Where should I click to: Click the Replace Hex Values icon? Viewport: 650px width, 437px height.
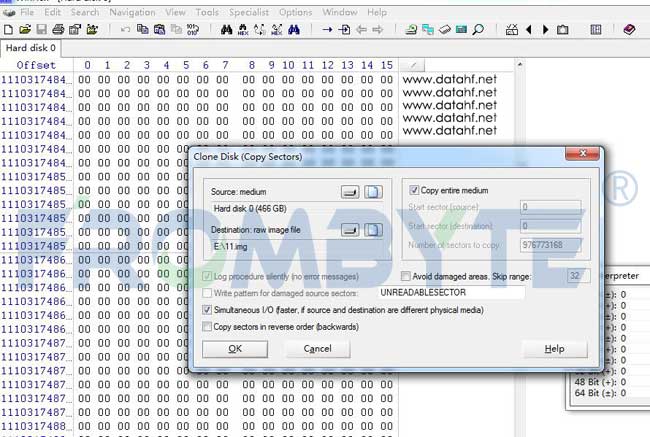(276, 29)
